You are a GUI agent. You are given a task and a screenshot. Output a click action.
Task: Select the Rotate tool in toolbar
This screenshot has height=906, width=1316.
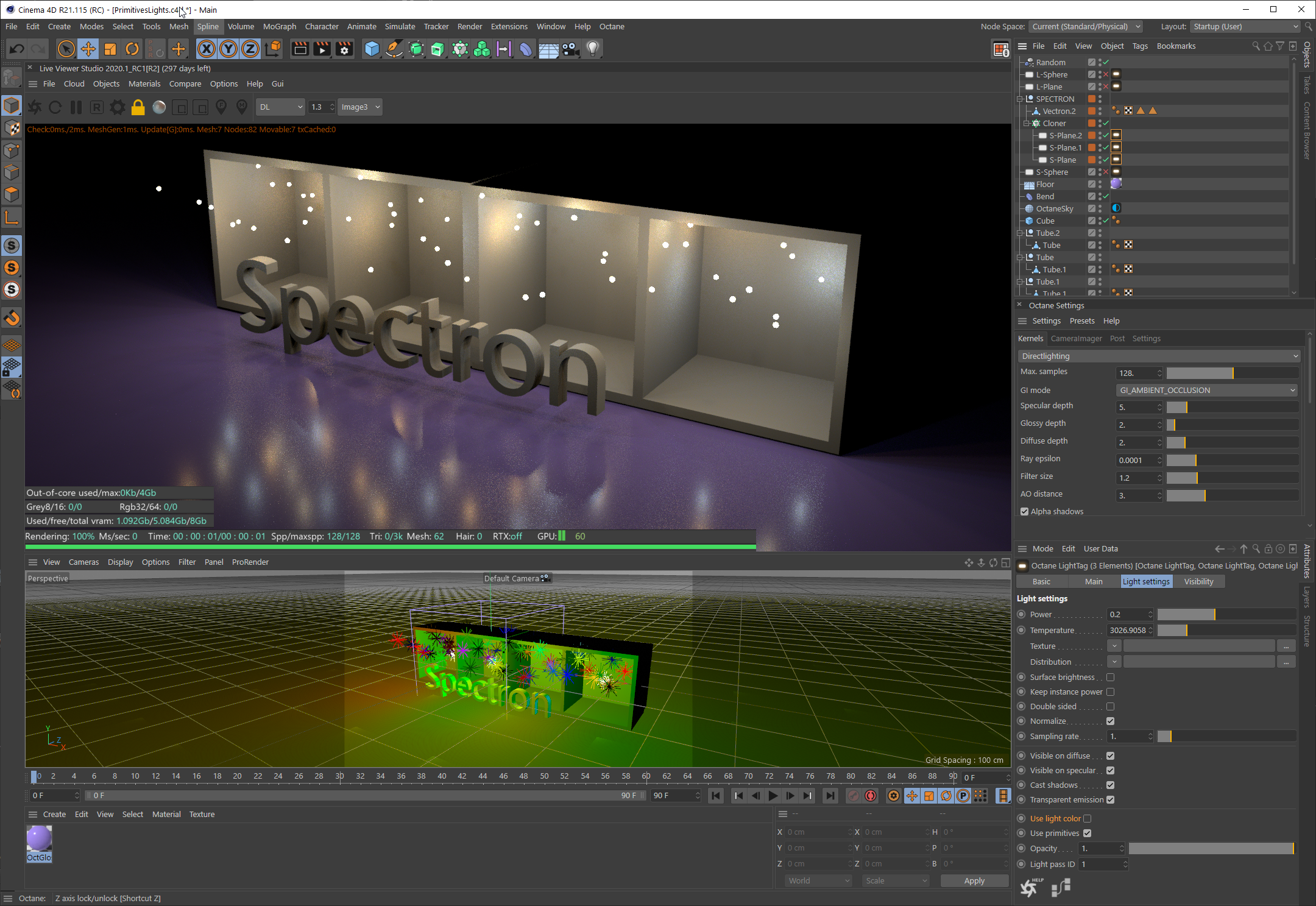tap(132, 49)
